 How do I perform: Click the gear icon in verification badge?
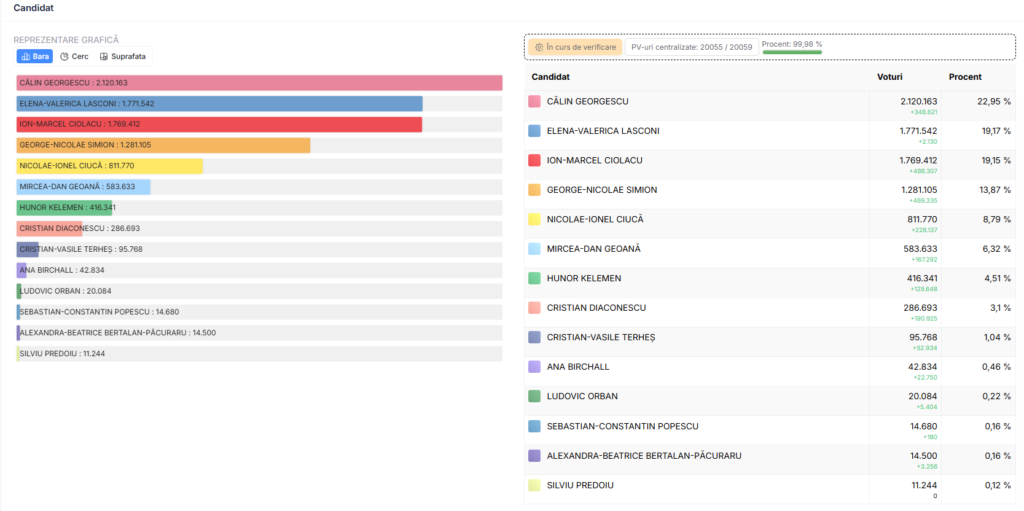tap(539, 47)
